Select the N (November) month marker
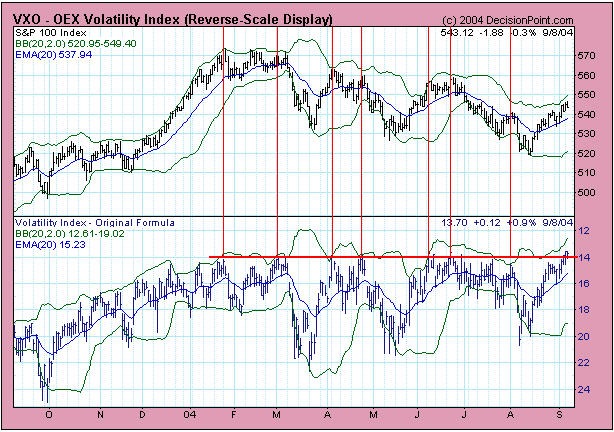614x432 pixels. pyautogui.click(x=100, y=414)
